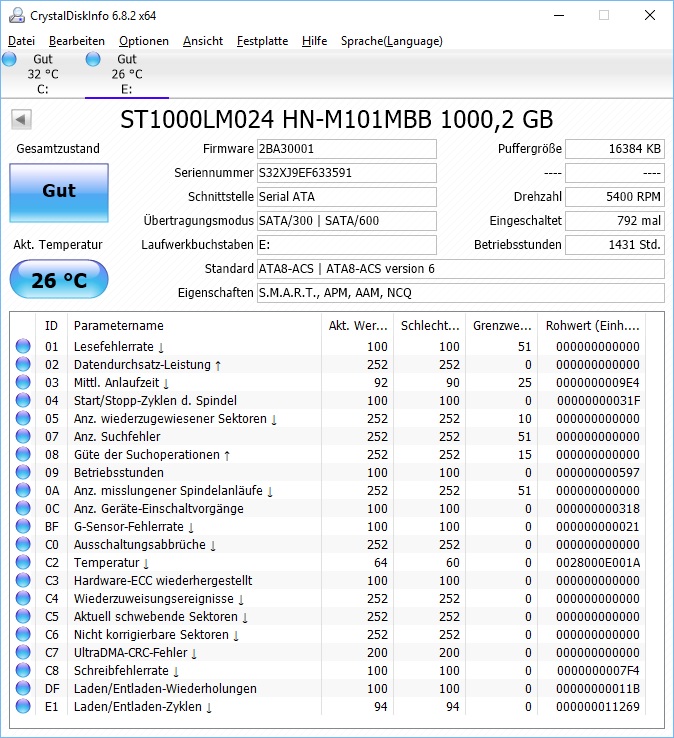Open the Bearbeiten menu
The height and width of the screenshot is (738, 674).
coord(77,41)
